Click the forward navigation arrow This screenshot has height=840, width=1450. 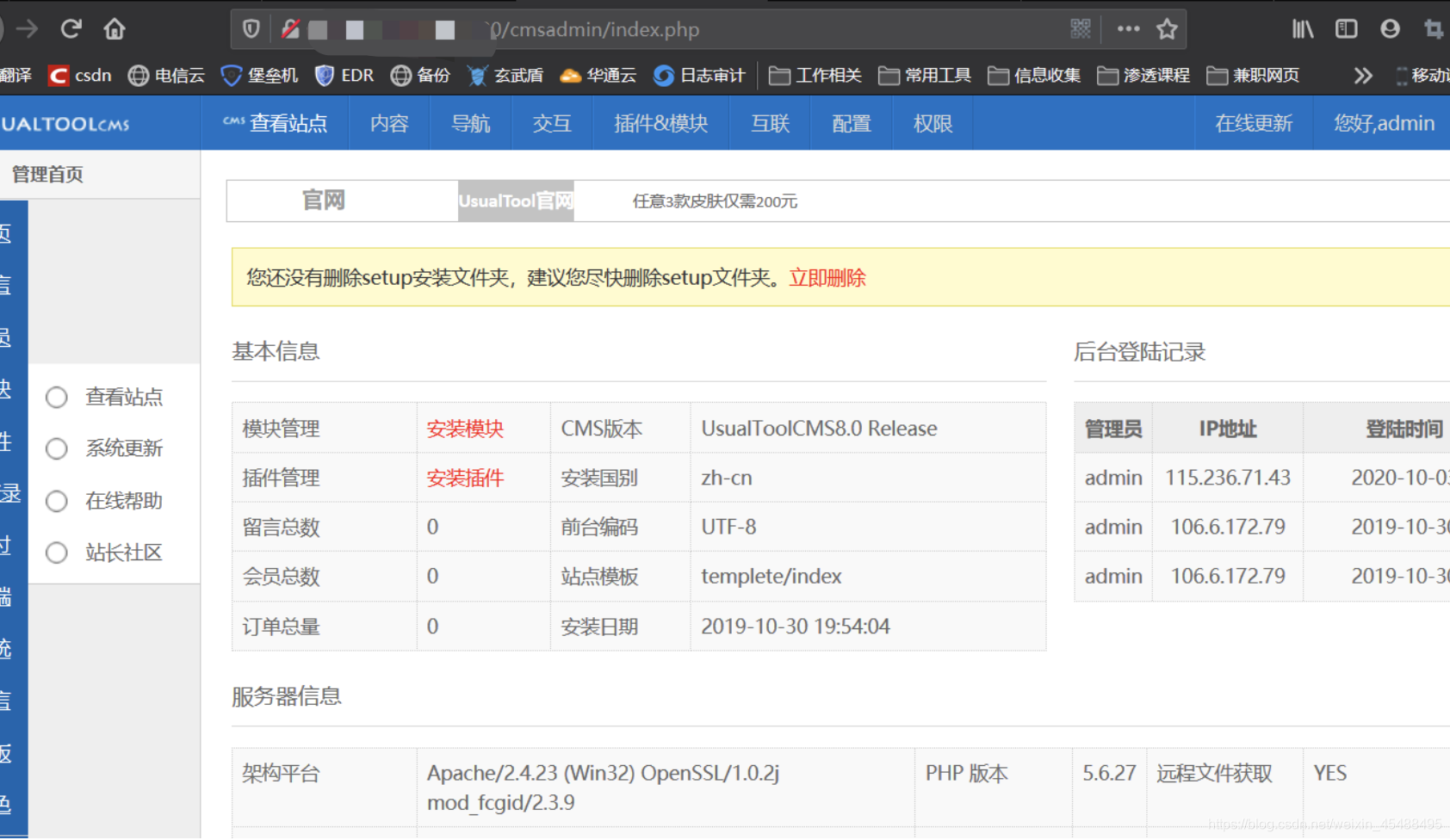27,29
